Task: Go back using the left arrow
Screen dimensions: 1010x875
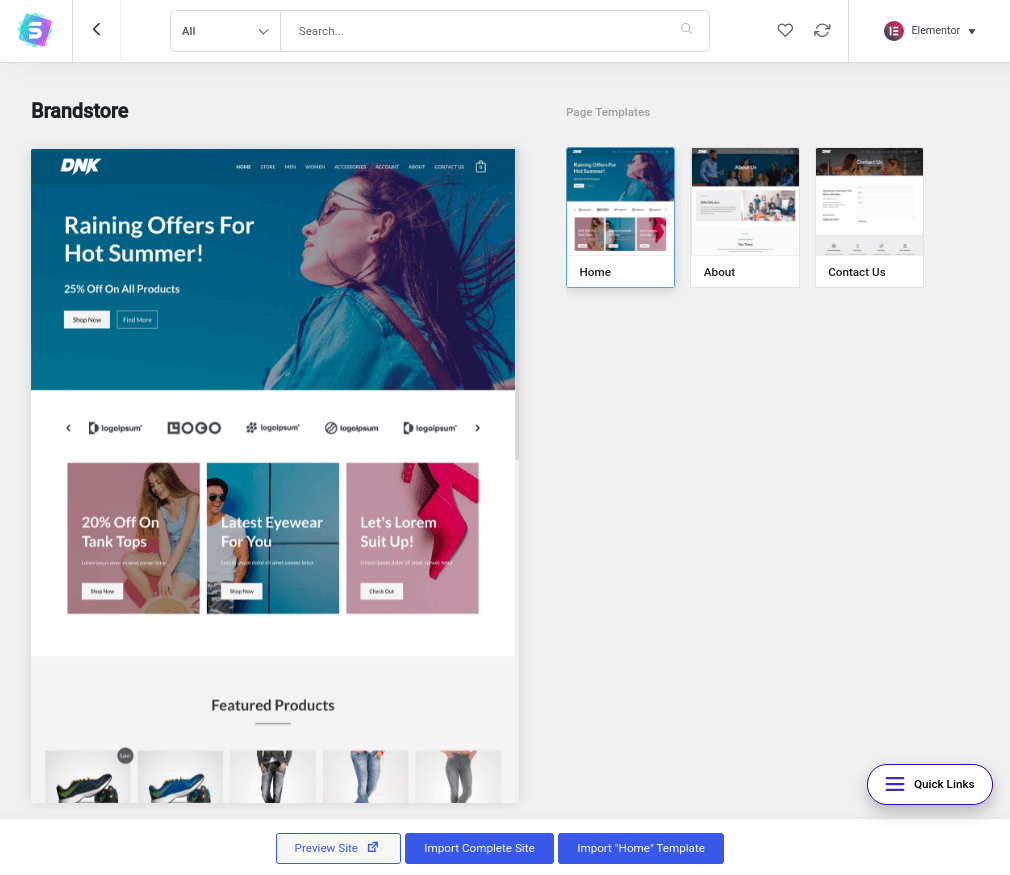Action: tap(97, 29)
